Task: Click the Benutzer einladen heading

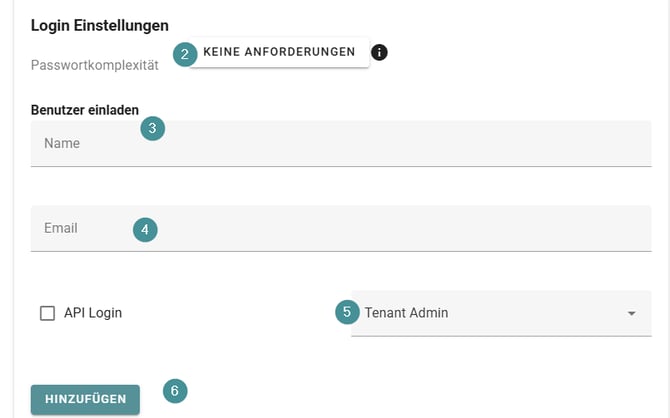Action: [85, 110]
